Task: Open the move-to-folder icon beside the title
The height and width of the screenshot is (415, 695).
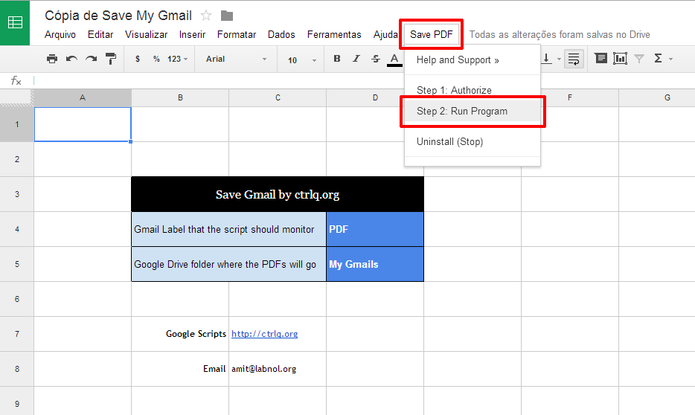Action: coord(227,16)
